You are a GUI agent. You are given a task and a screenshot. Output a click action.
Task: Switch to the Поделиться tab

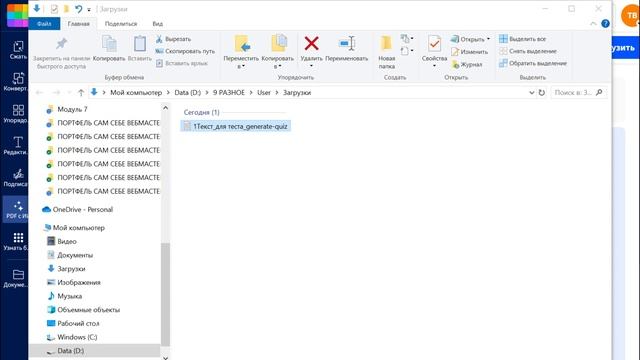(x=121, y=24)
